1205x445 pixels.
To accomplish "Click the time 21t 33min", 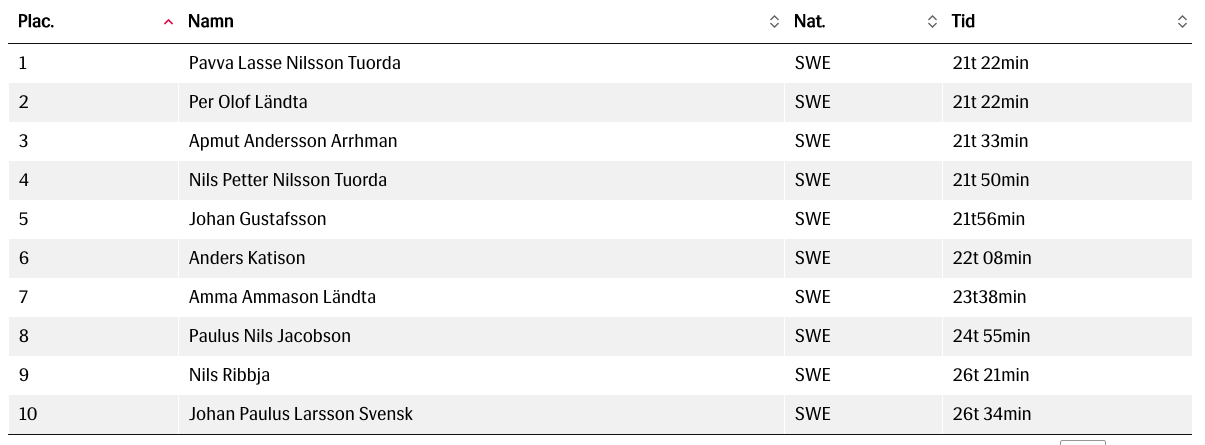I will click(x=990, y=141).
